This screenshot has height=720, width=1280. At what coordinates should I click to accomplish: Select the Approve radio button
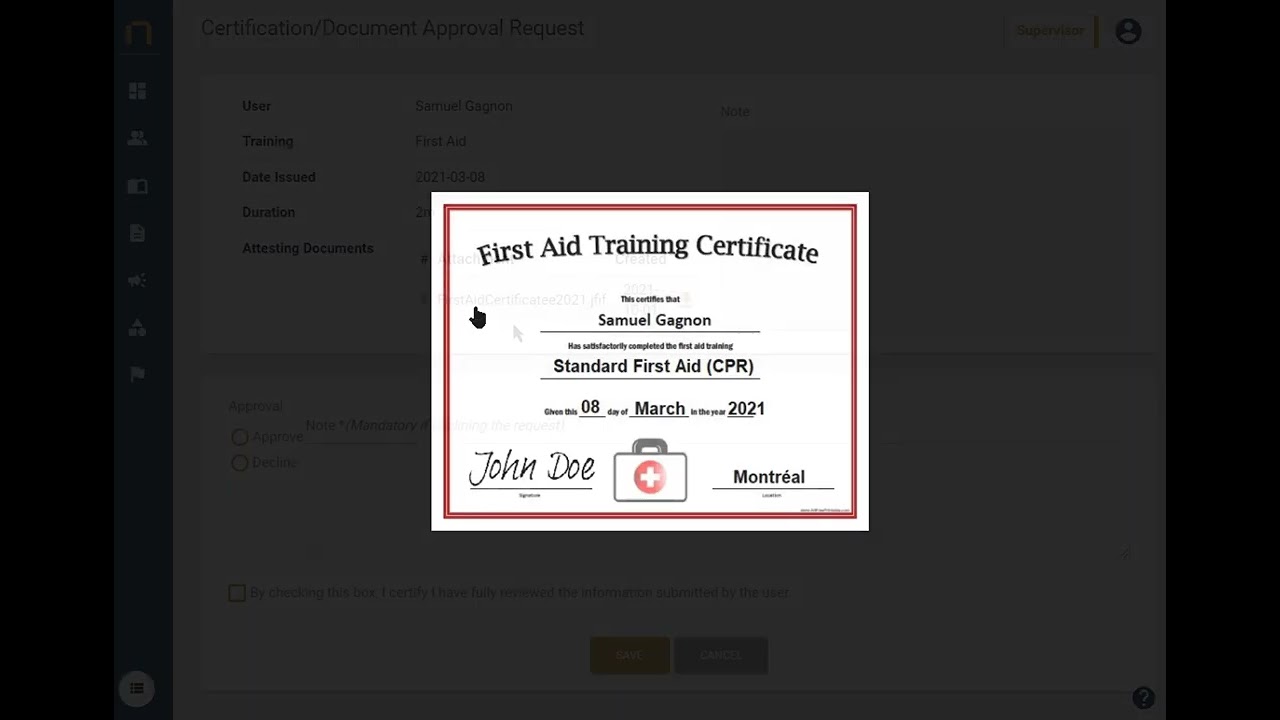point(240,437)
